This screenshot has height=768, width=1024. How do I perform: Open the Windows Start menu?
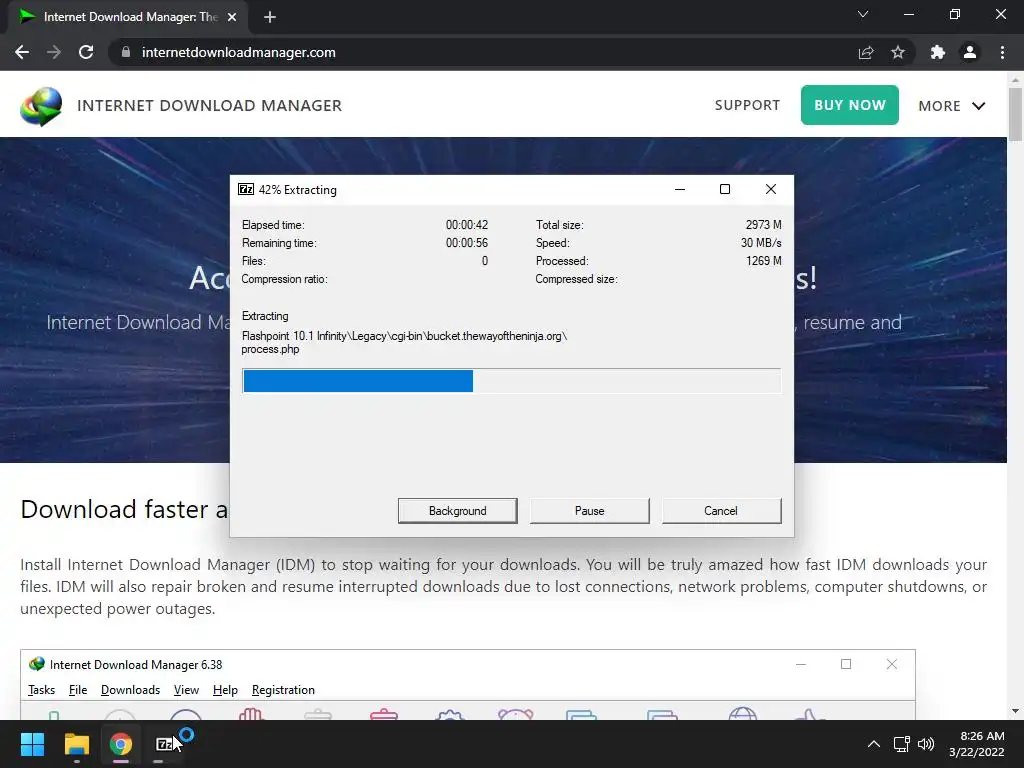[32, 744]
